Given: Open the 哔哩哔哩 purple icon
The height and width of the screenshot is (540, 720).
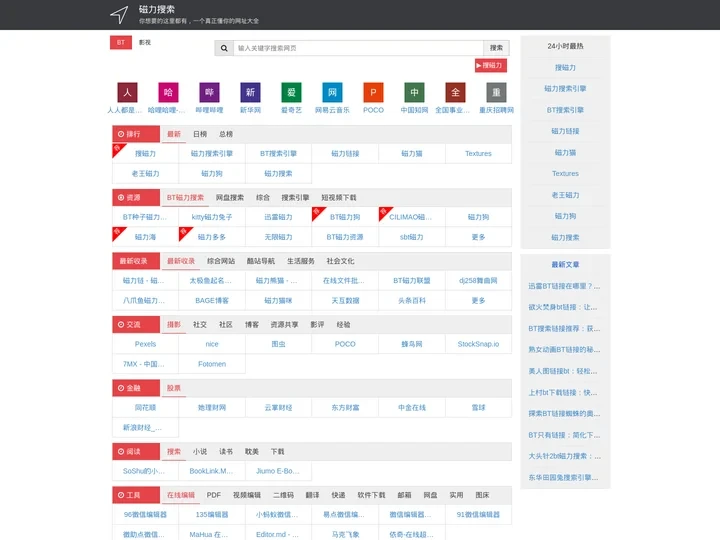Looking at the screenshot, I should (x=209, y=92).
